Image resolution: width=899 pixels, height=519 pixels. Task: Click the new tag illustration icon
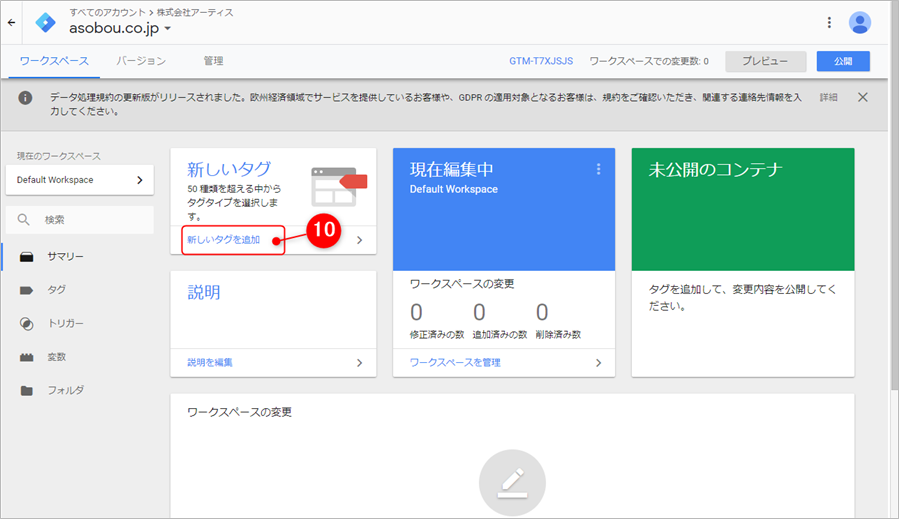coord(339,186)
